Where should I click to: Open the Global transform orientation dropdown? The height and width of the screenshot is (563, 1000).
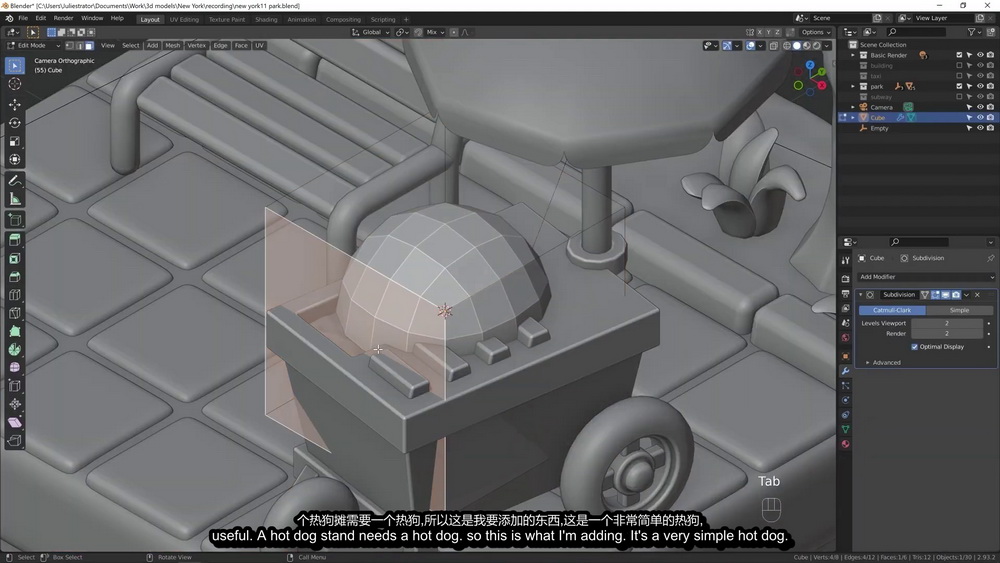(x=371, y=32)
